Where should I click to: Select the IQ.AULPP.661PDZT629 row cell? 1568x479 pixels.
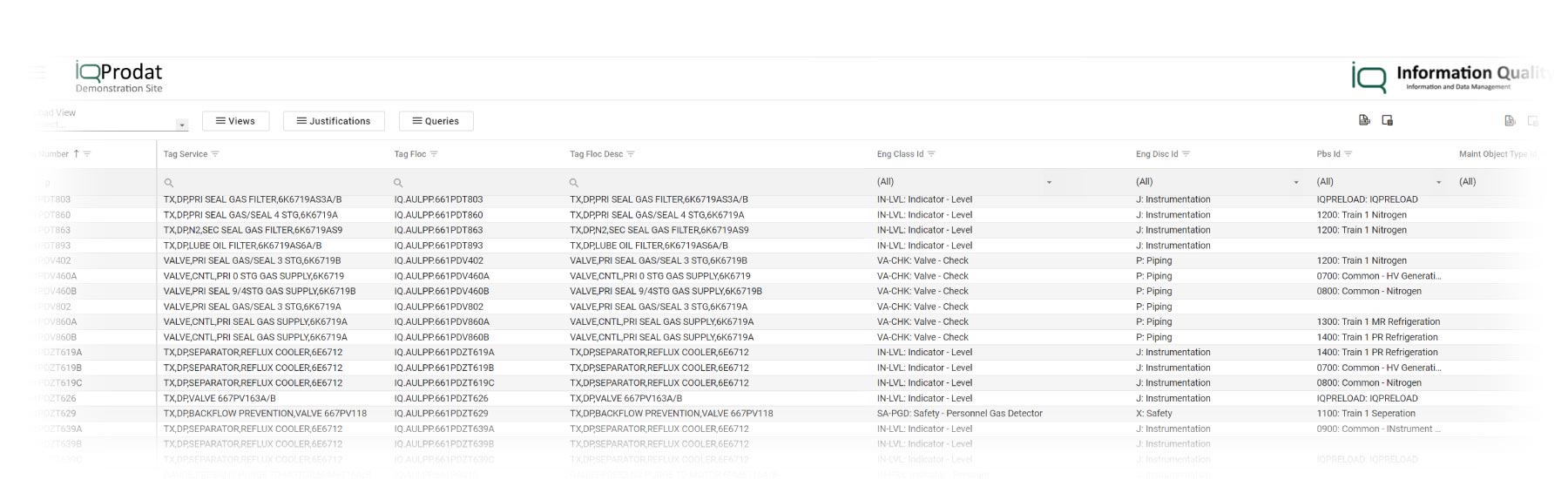[441, 414]
